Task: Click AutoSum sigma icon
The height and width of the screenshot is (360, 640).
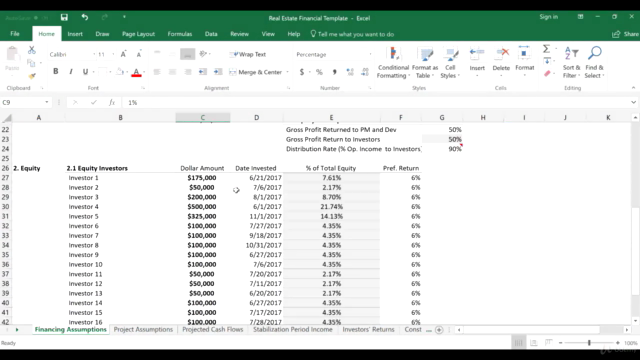Action: (546, 49)
